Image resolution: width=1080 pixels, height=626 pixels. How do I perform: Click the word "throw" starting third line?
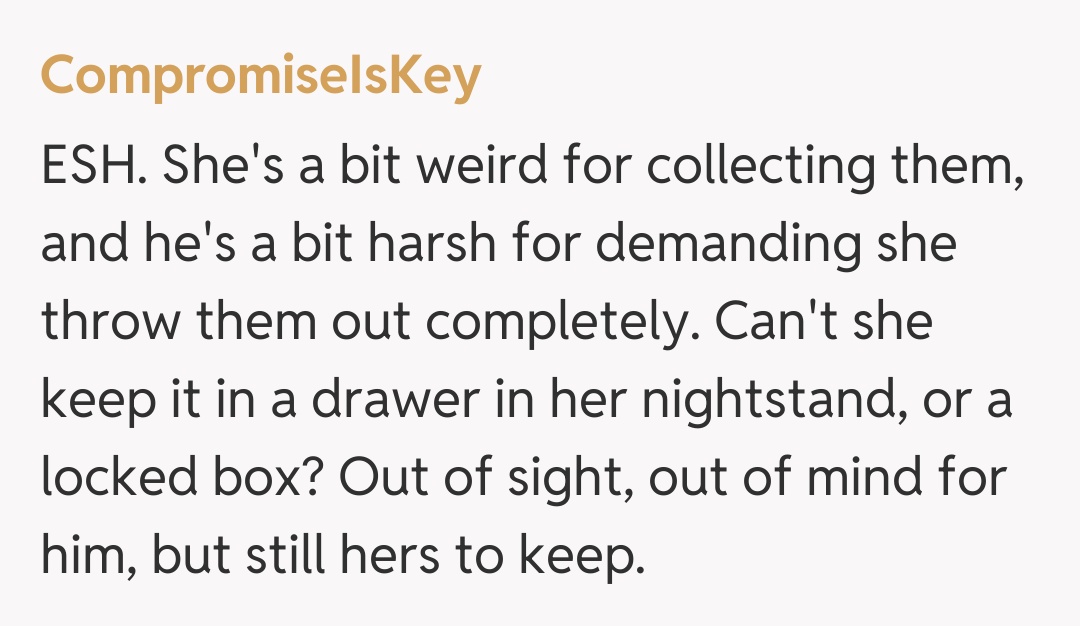108,323
